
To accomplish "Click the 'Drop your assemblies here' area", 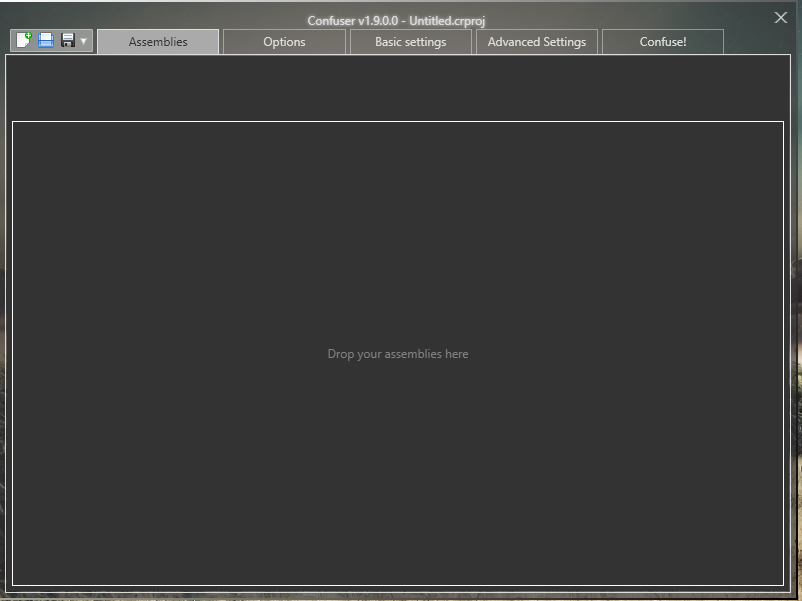I will tap(398, 353).
